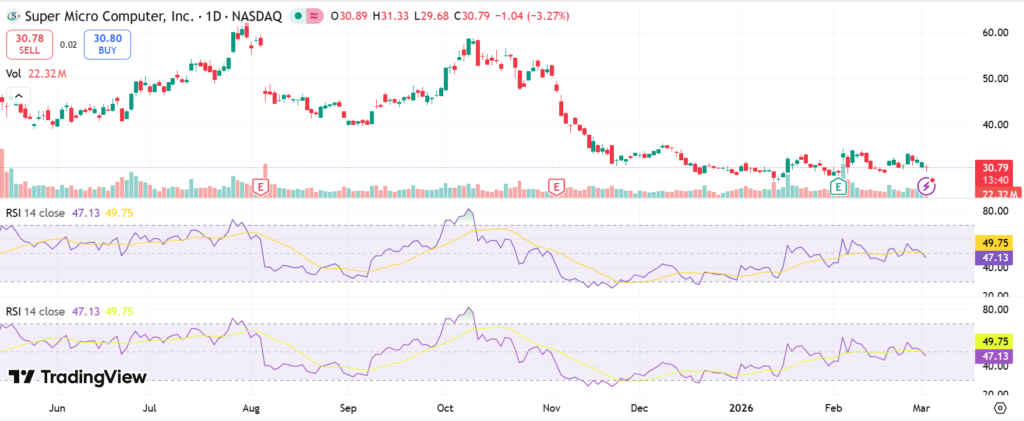Click the 22.32 M volume value in legend
Screen dimensions: 1024x421
point(46,74)
